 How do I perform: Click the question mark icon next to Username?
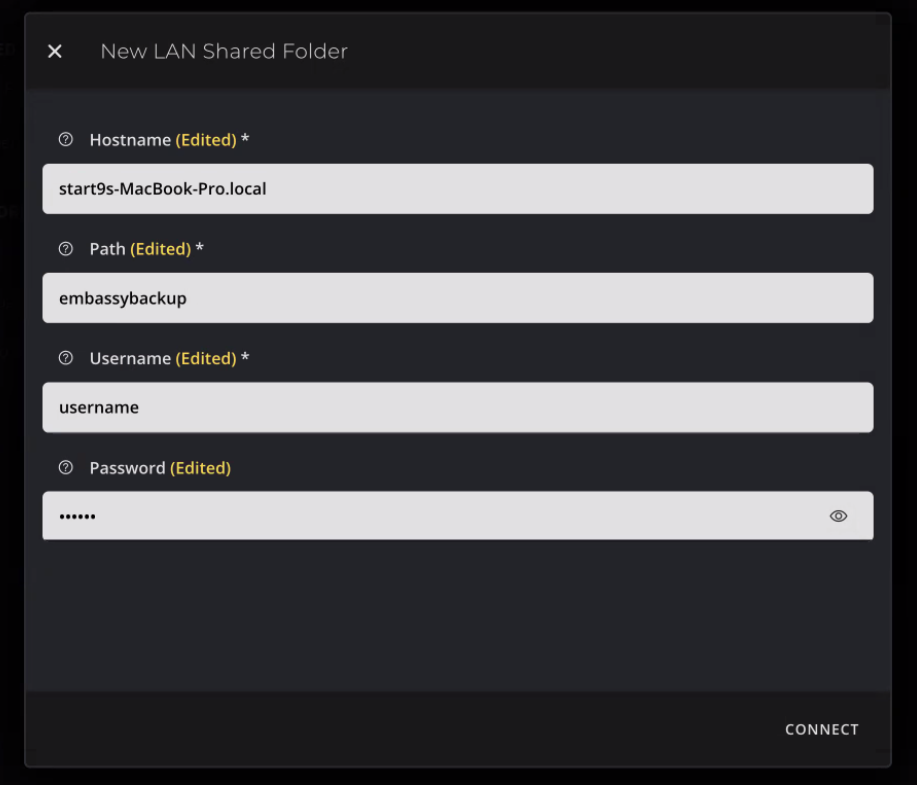(66, 358)
